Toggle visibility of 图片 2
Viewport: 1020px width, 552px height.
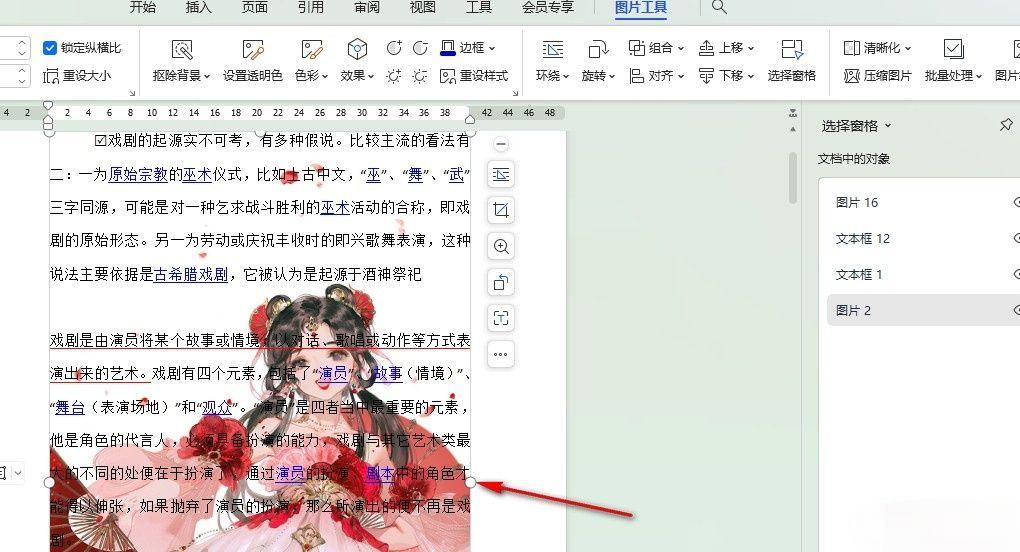tap(1017, 310)
